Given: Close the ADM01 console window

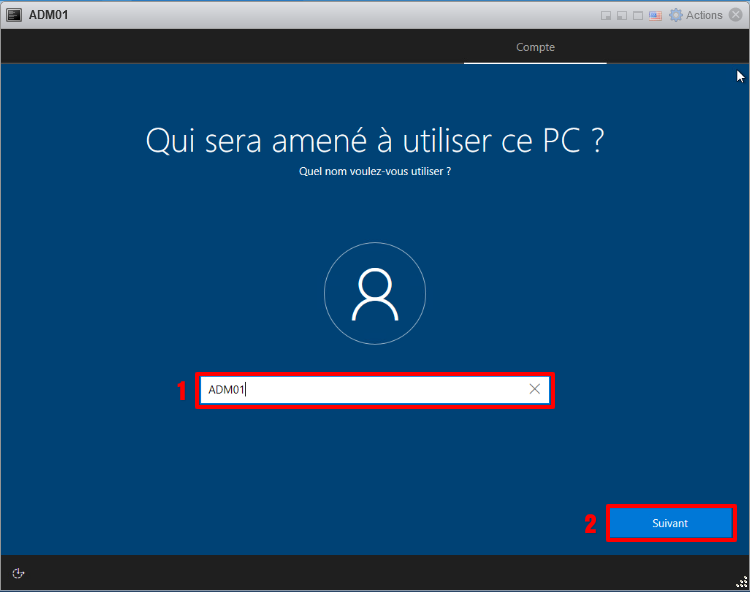Looking at the screenshot, I should click(x=736, y=15).
